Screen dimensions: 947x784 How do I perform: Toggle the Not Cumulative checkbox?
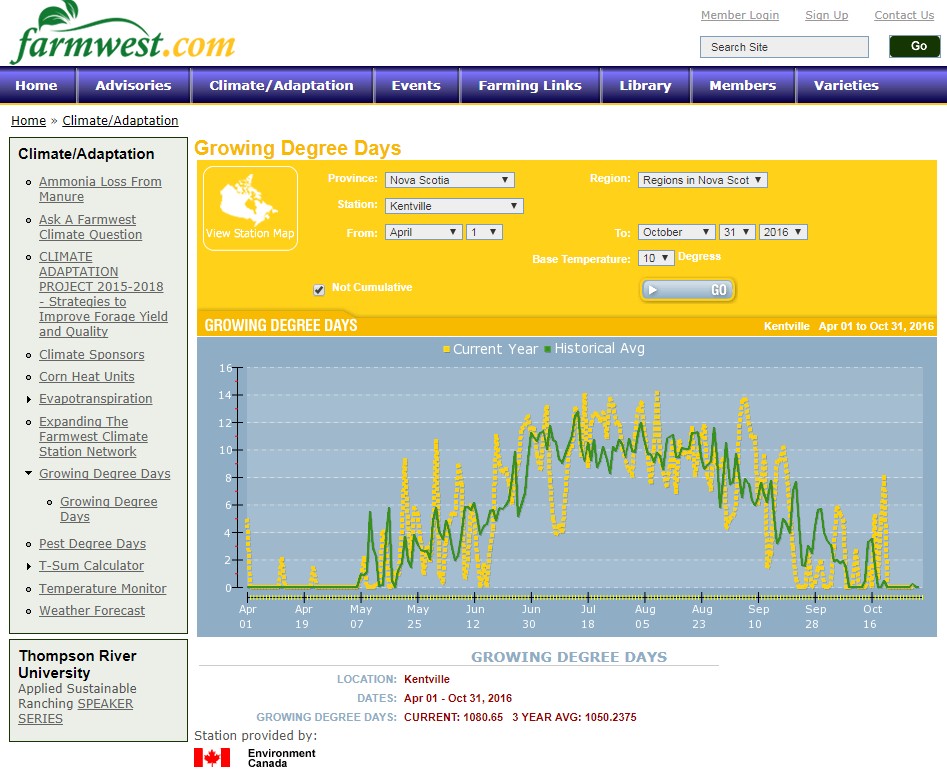pos(319,289)
